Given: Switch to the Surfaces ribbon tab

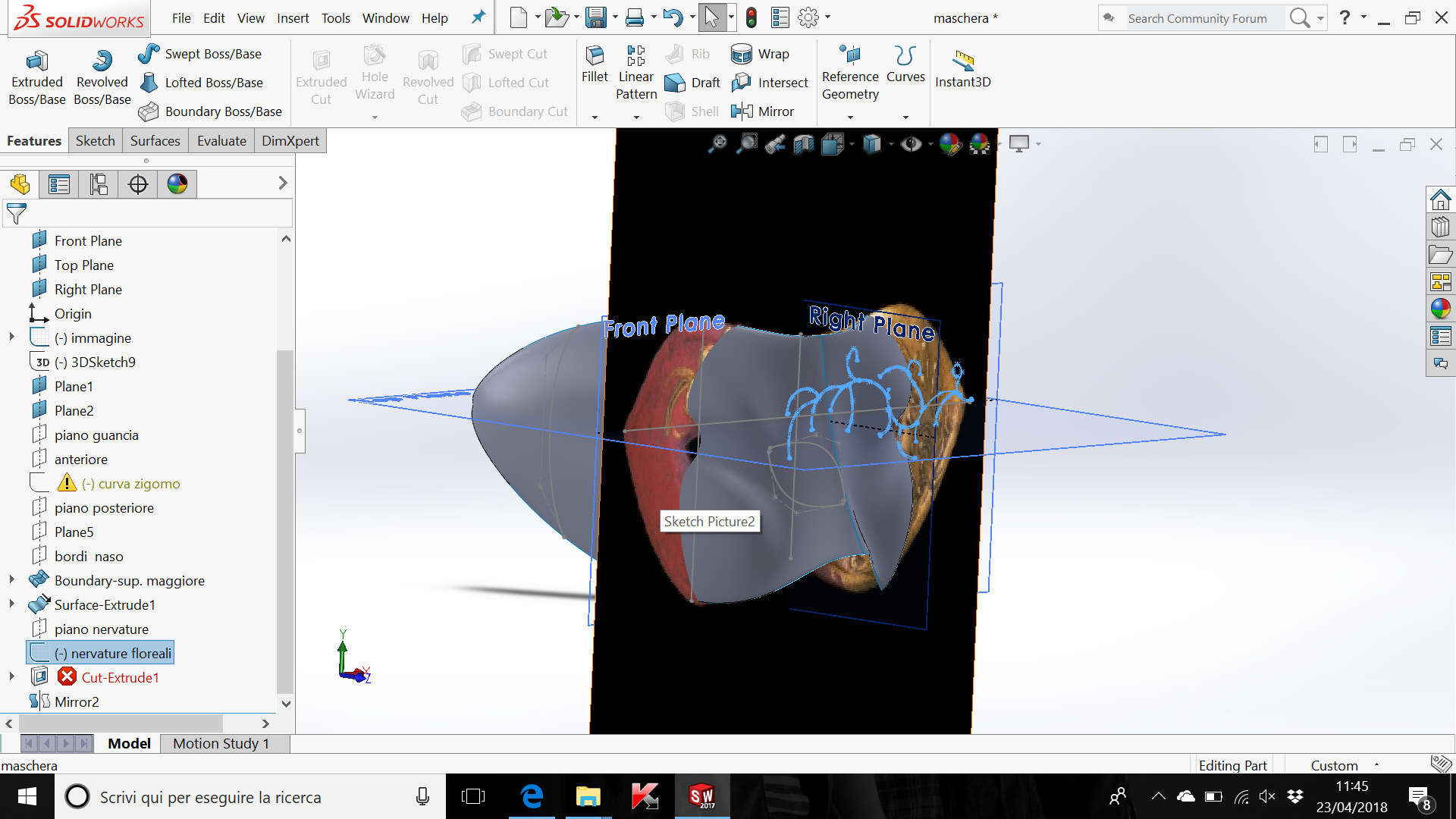Looking at the screenshot, I should [155, 140].
